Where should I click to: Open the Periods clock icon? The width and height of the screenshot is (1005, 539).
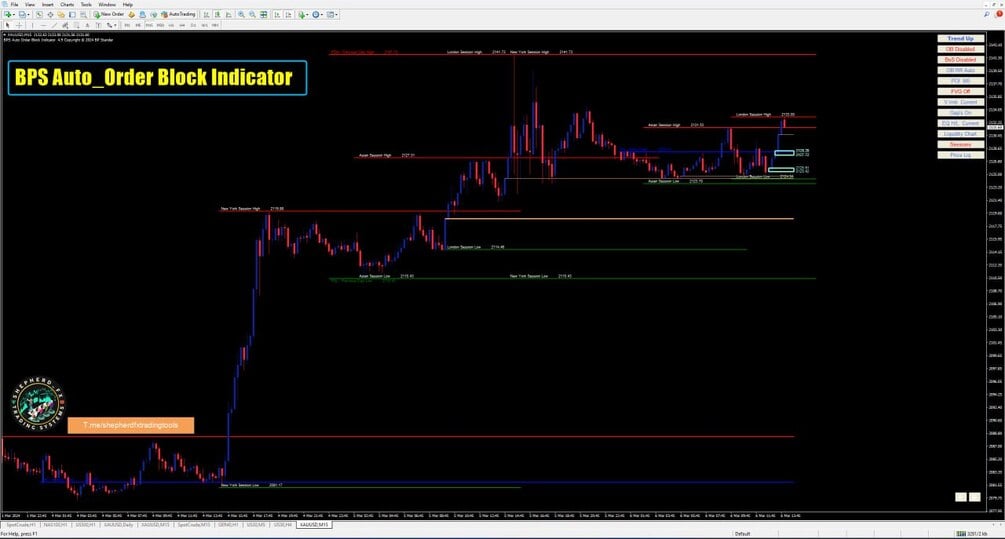(316, 14)
